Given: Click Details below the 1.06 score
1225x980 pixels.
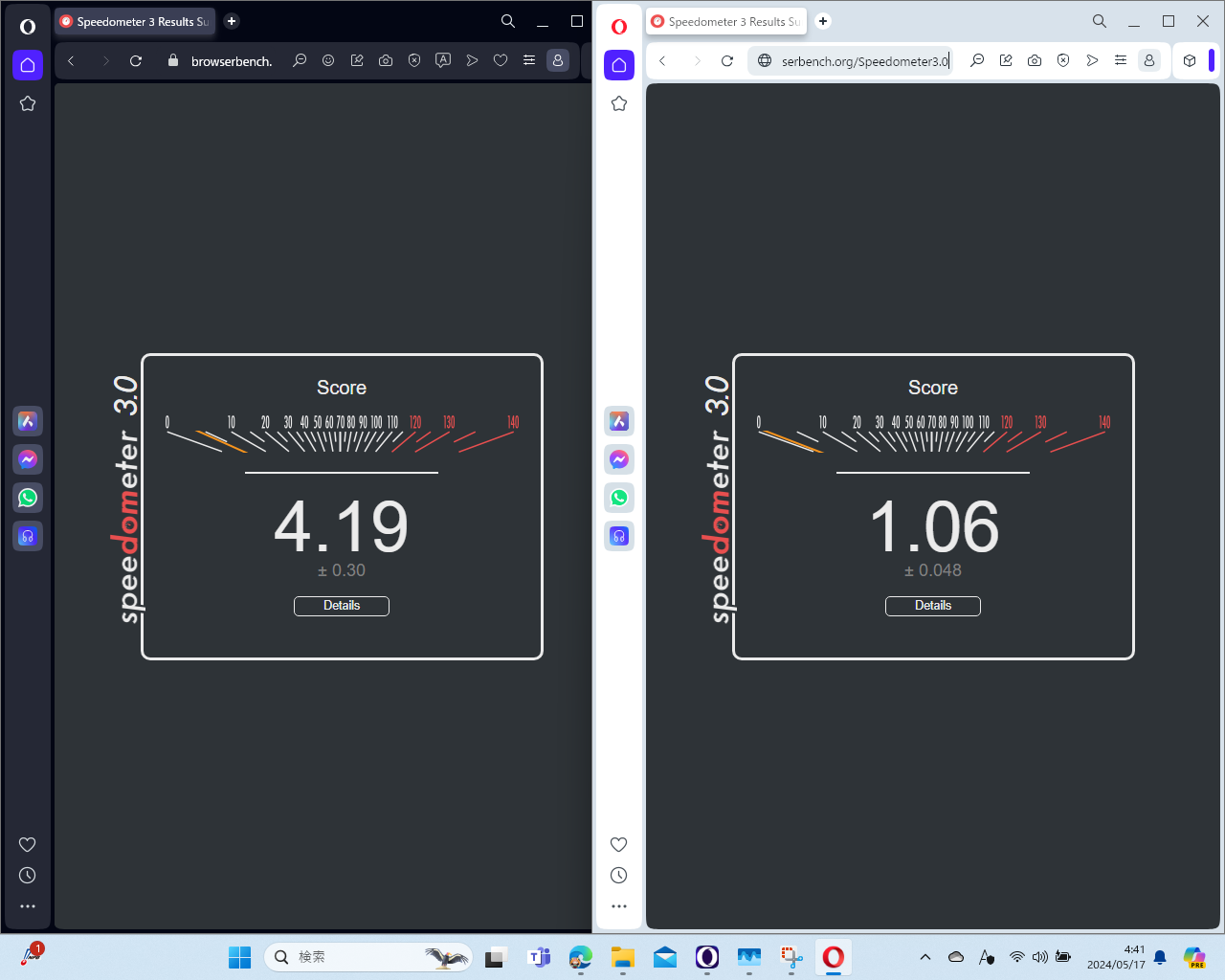Looking at the screenshot, I should [x=933, y=606].
